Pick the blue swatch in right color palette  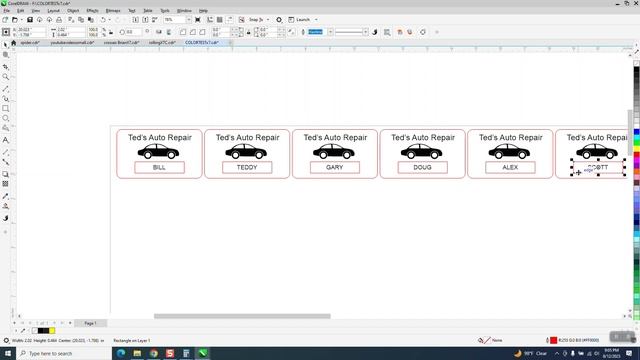click(x=636, y=132)
